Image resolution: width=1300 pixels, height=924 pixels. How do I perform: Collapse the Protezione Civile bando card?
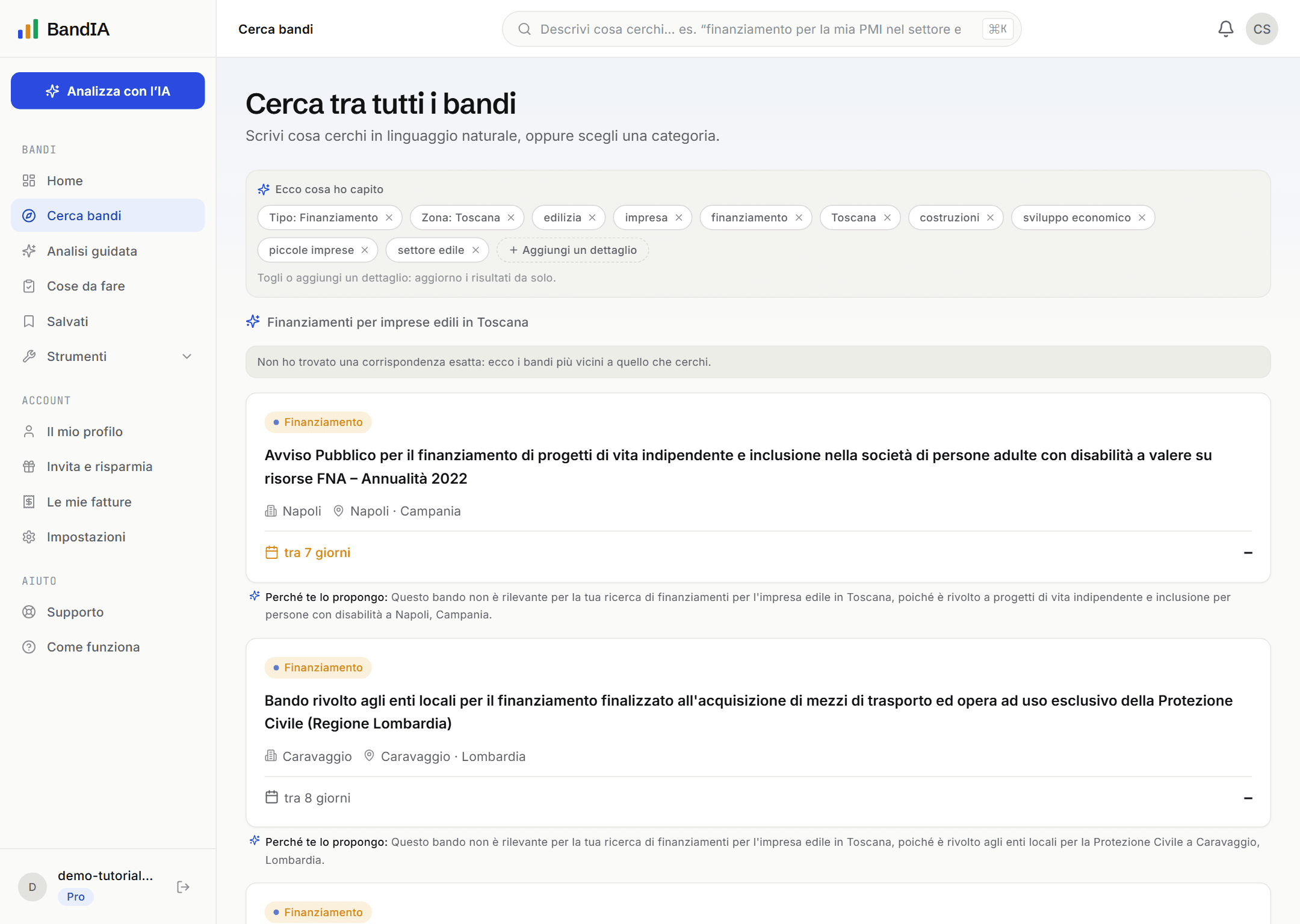click(x=1248, y=798)
